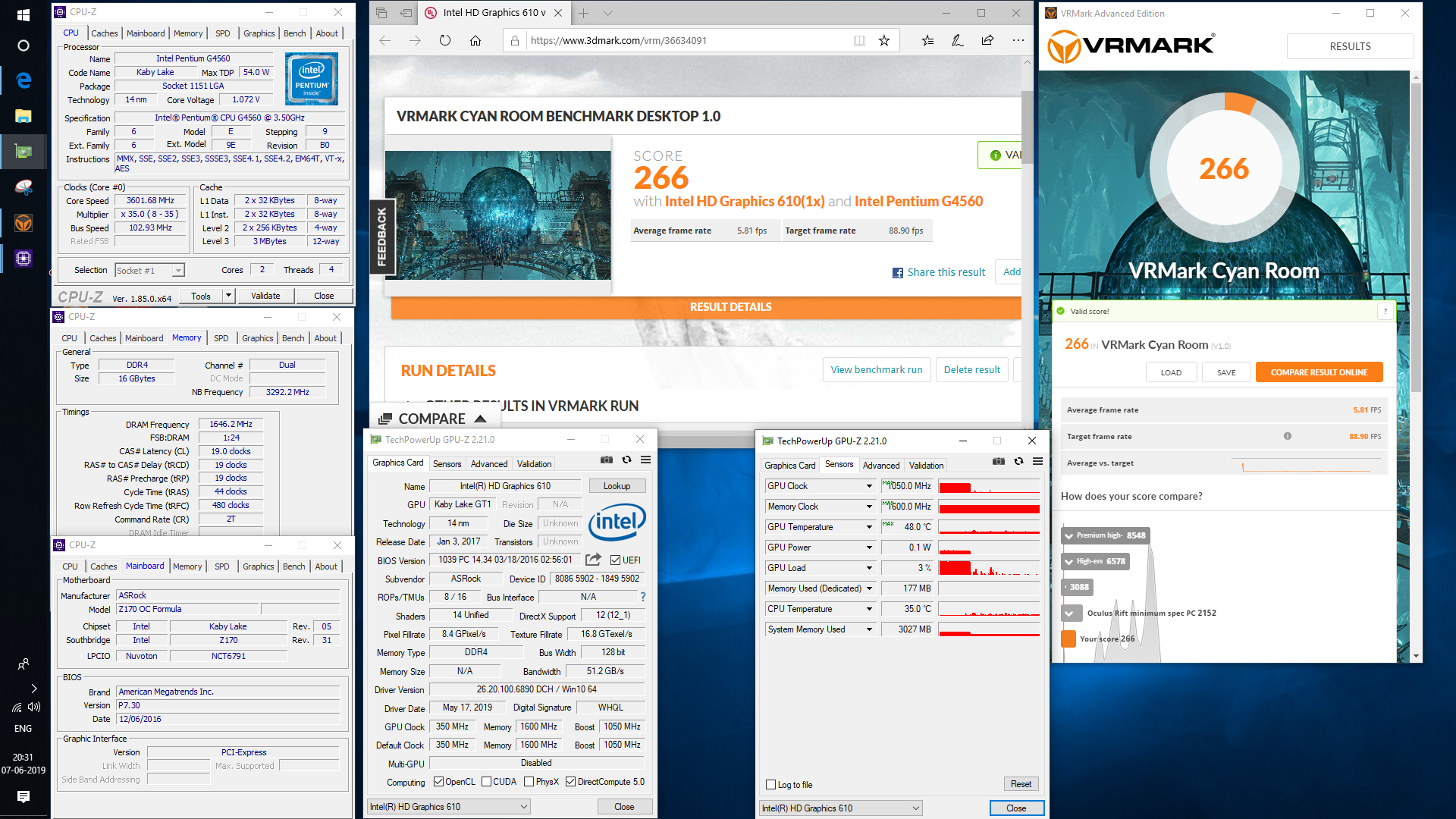Add page to favorites star

pyautogui.click(x=884, y=41)
